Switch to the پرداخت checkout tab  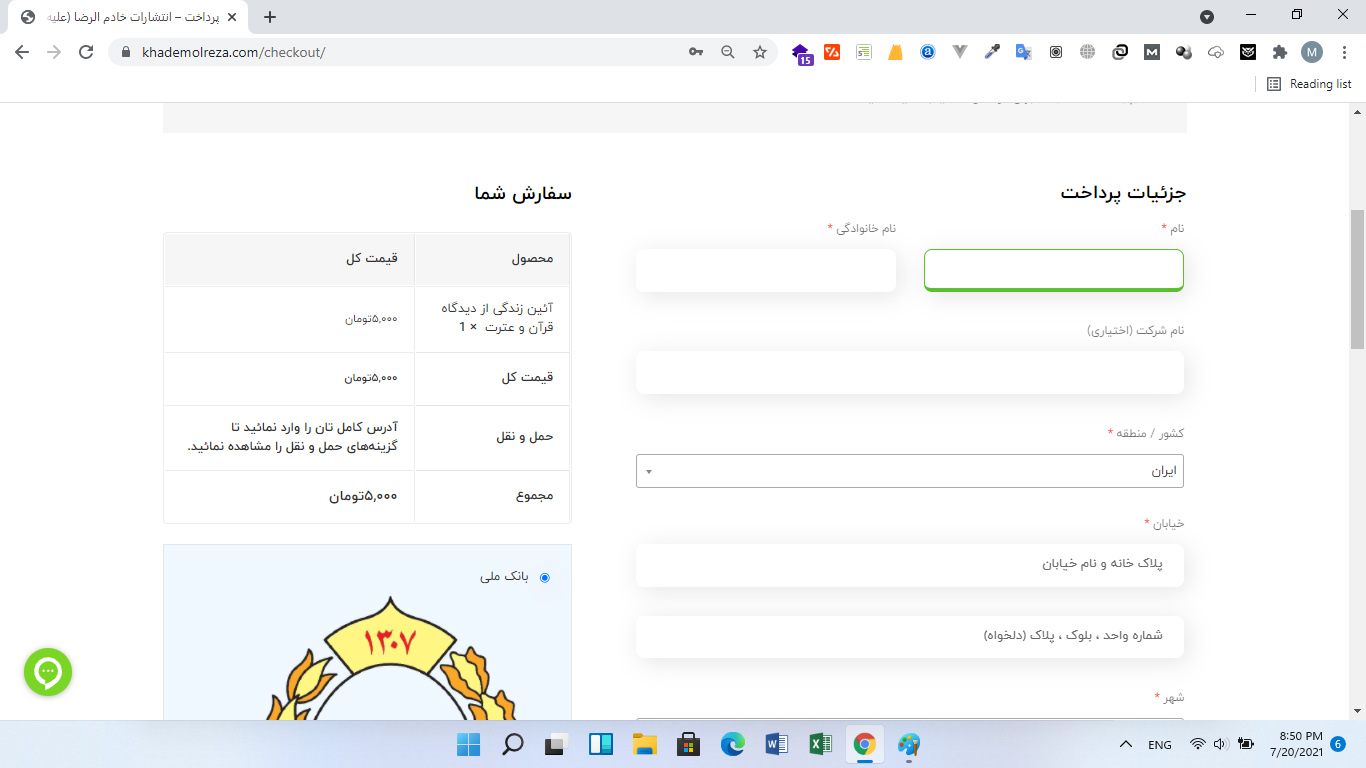(120, 16)
